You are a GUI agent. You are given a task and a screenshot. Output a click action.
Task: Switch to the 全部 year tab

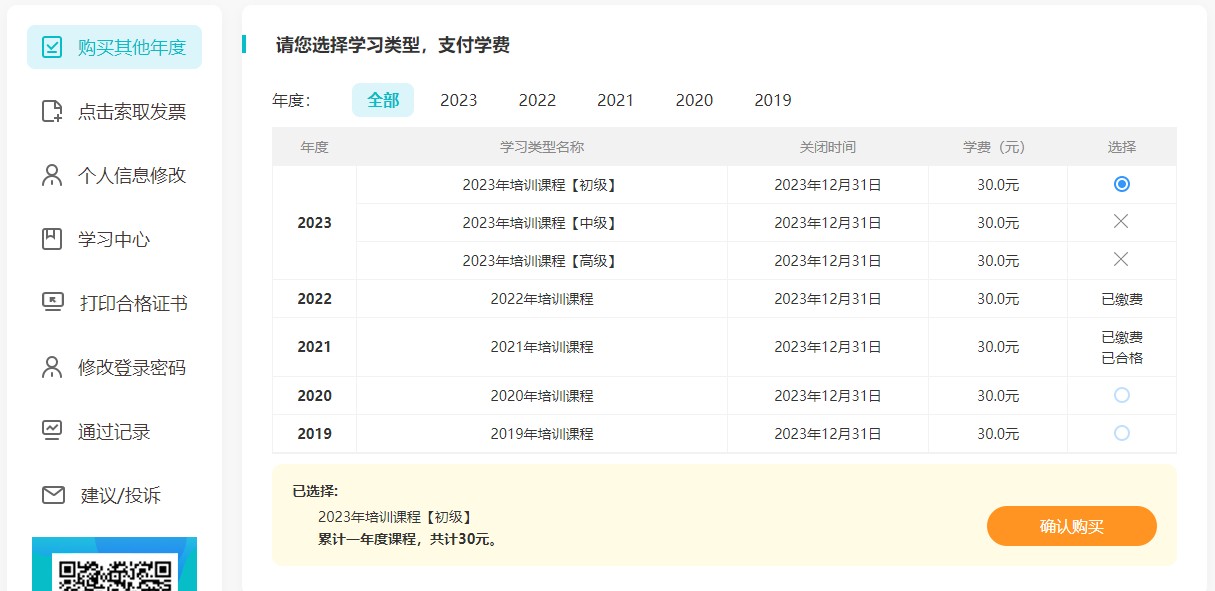pyautogui.click(x=383, y=100)
